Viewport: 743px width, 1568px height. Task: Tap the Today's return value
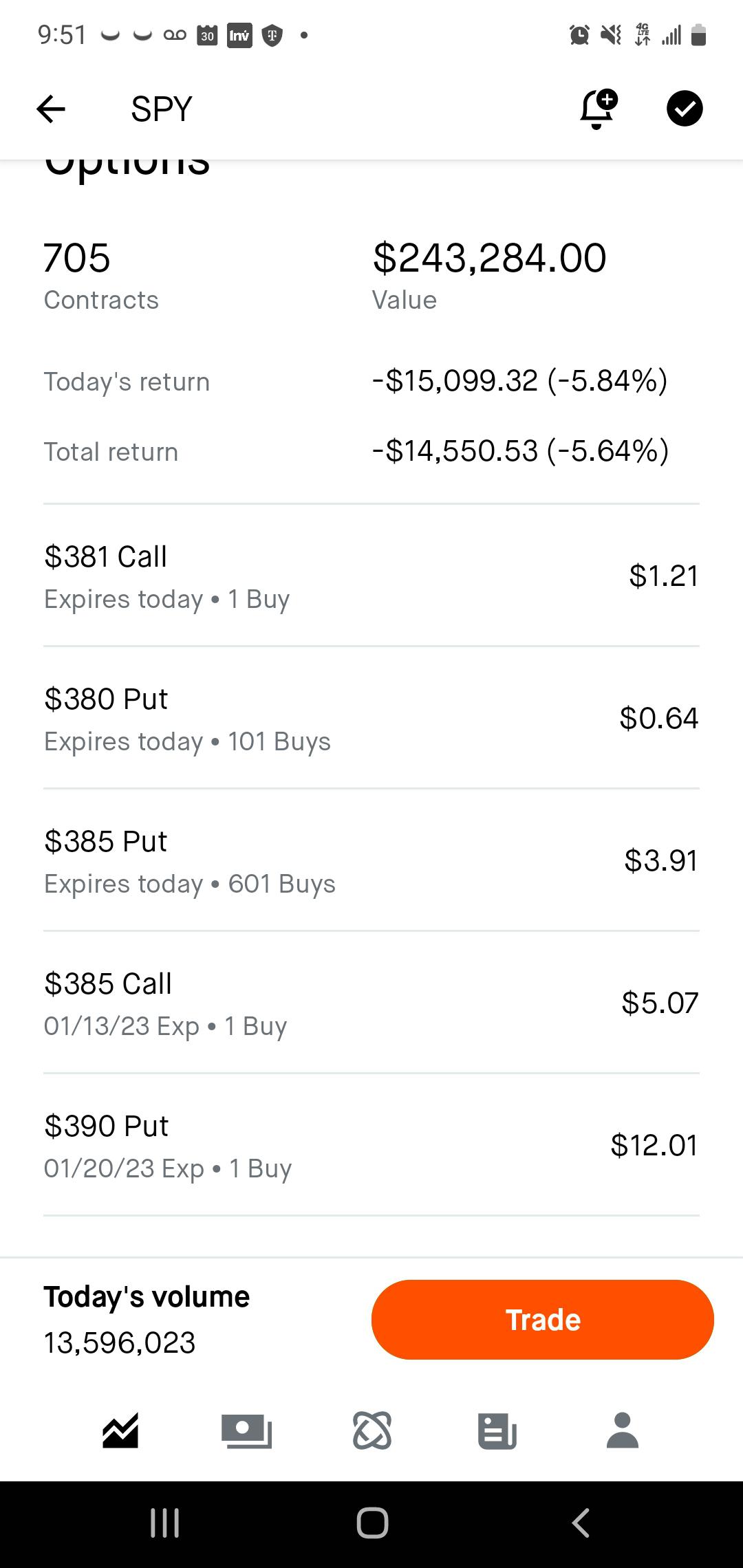(519, 381)
